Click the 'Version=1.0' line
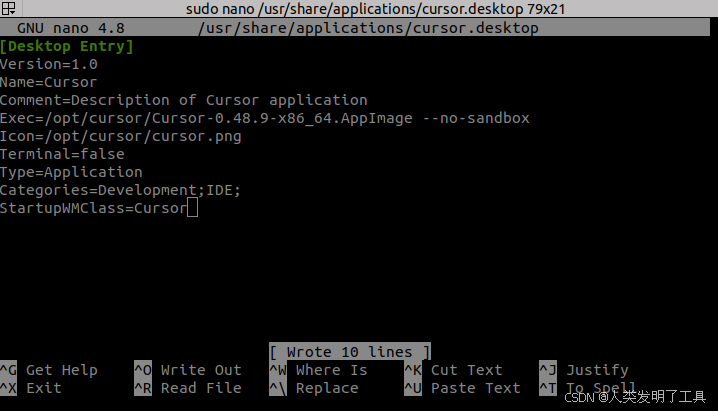The height and width of the screenshot is (411, 718). coord(49,64)
